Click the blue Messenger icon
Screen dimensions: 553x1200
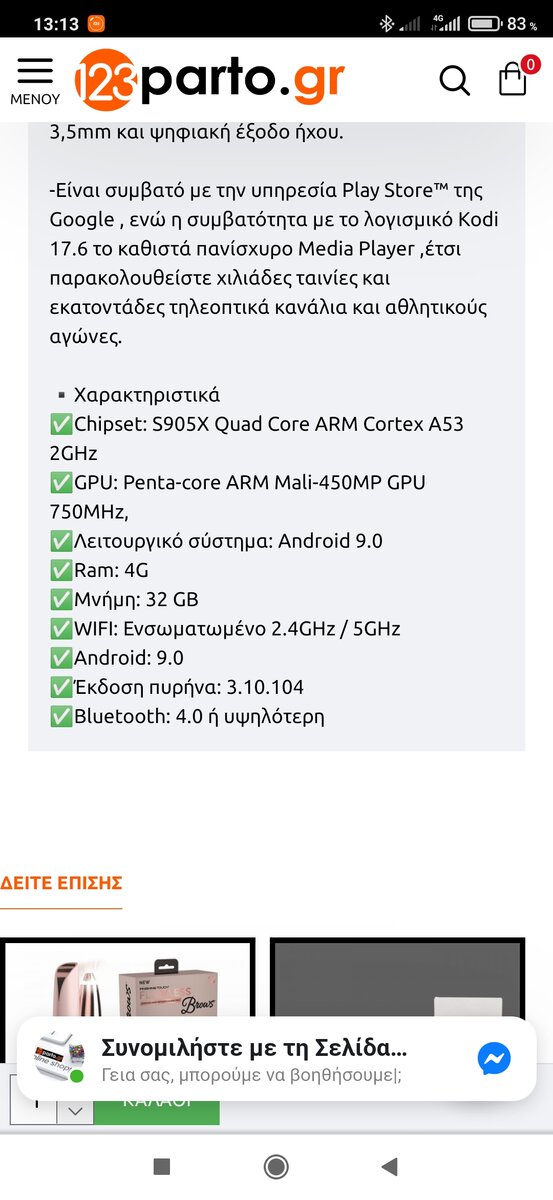494,1058
